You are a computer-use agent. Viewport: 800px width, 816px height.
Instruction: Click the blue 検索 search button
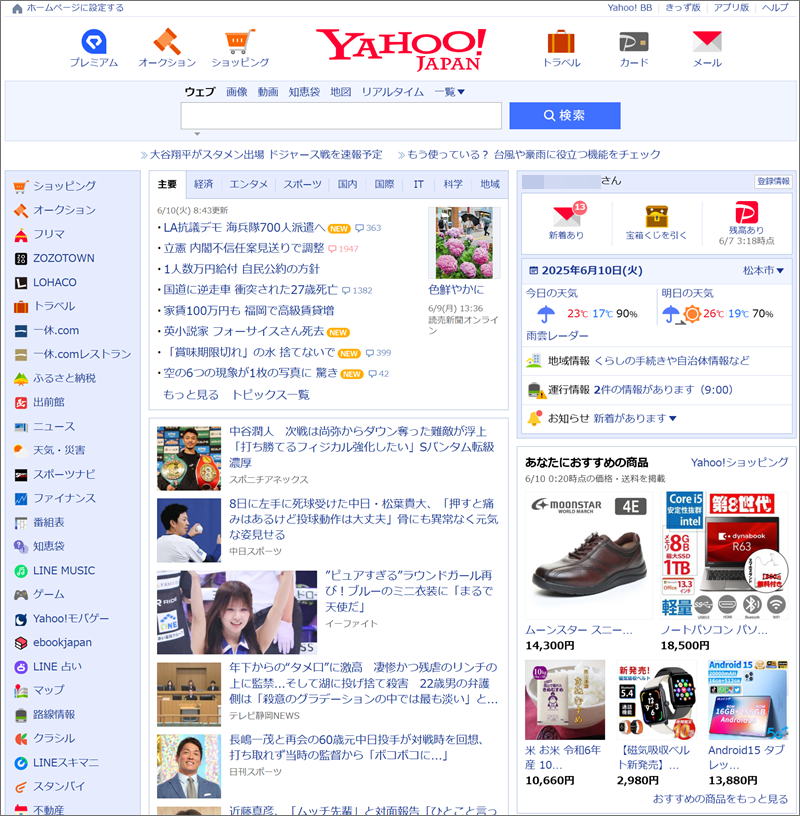point(565,116)
